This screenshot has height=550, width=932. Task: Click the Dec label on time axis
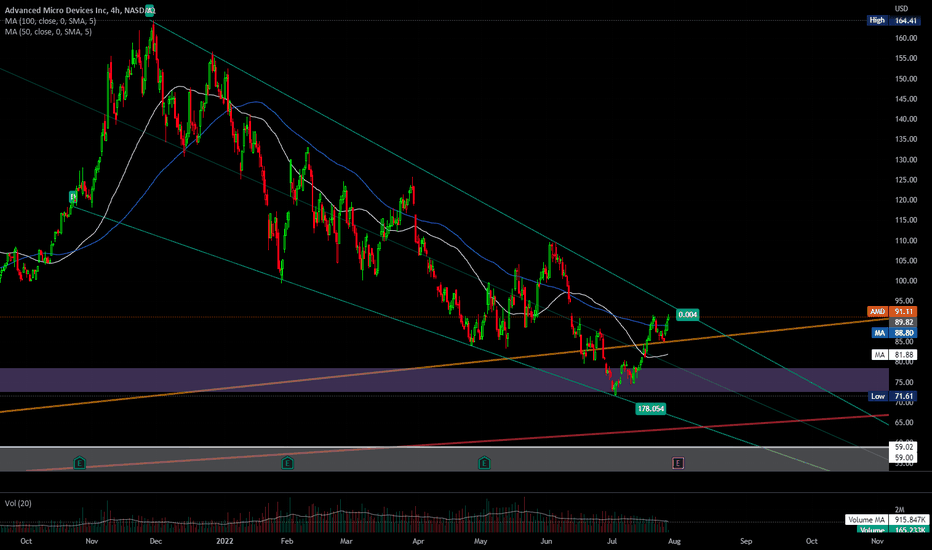[x=156, y=541]
